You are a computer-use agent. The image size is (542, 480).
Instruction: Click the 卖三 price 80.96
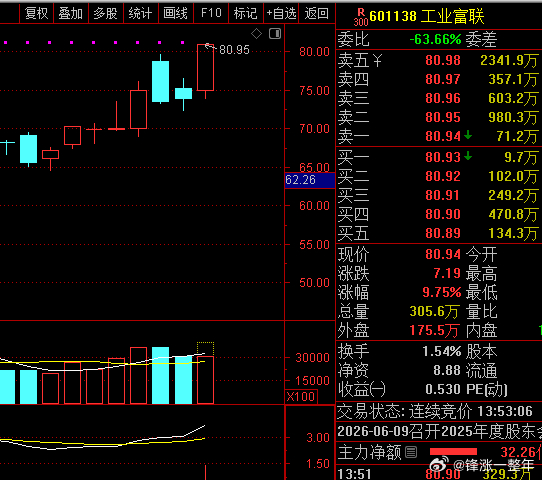(443, 98)
